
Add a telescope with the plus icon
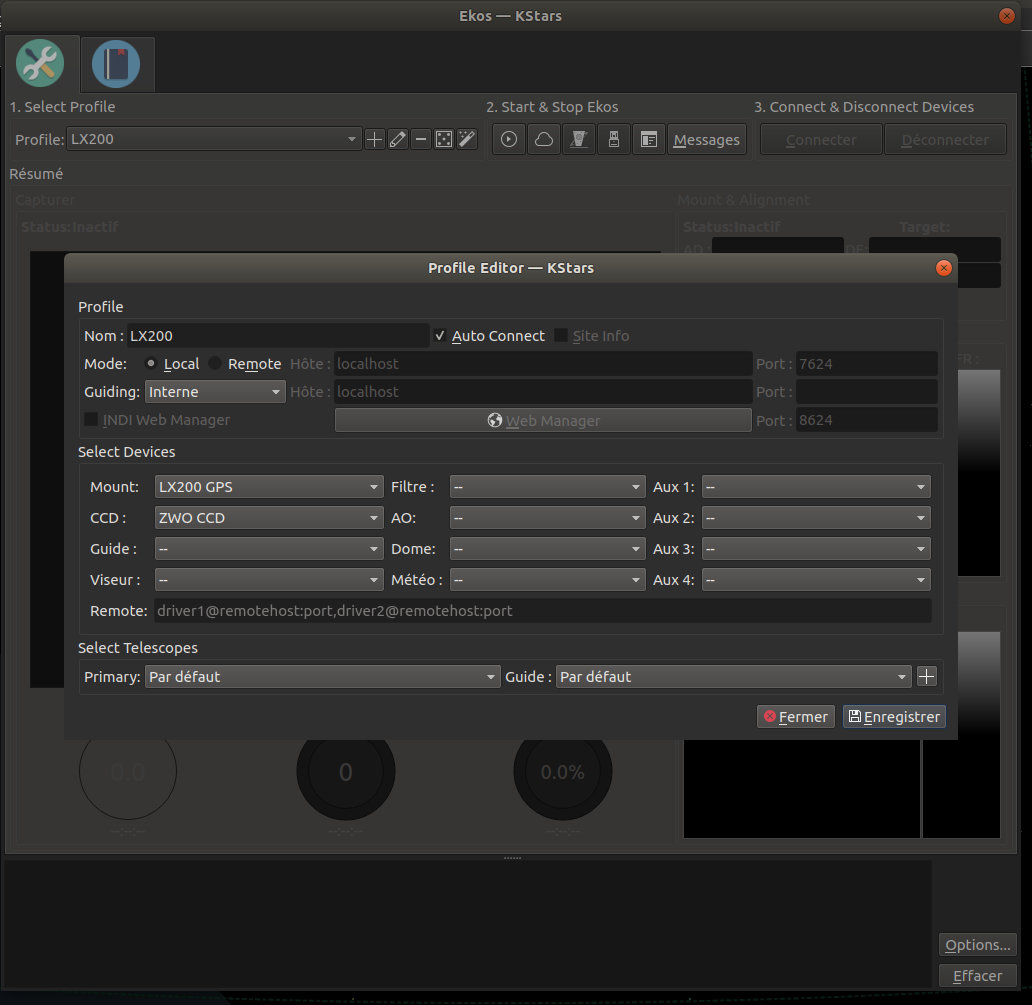click(x=926, y=676)
